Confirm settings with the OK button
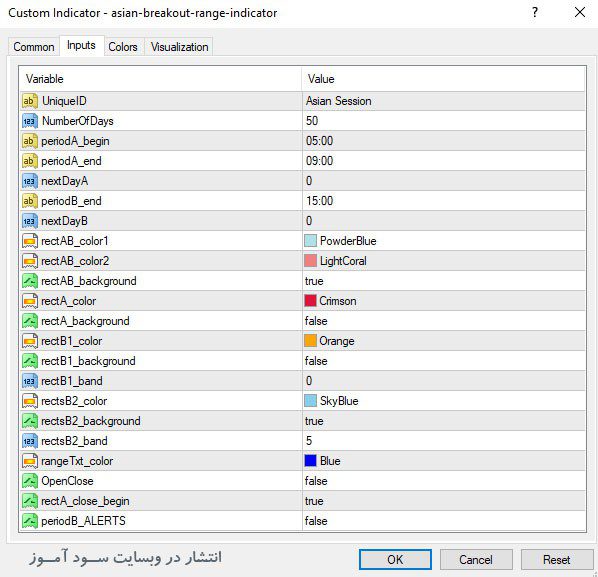This screenshot has height=577, width=598. point(395,559)
